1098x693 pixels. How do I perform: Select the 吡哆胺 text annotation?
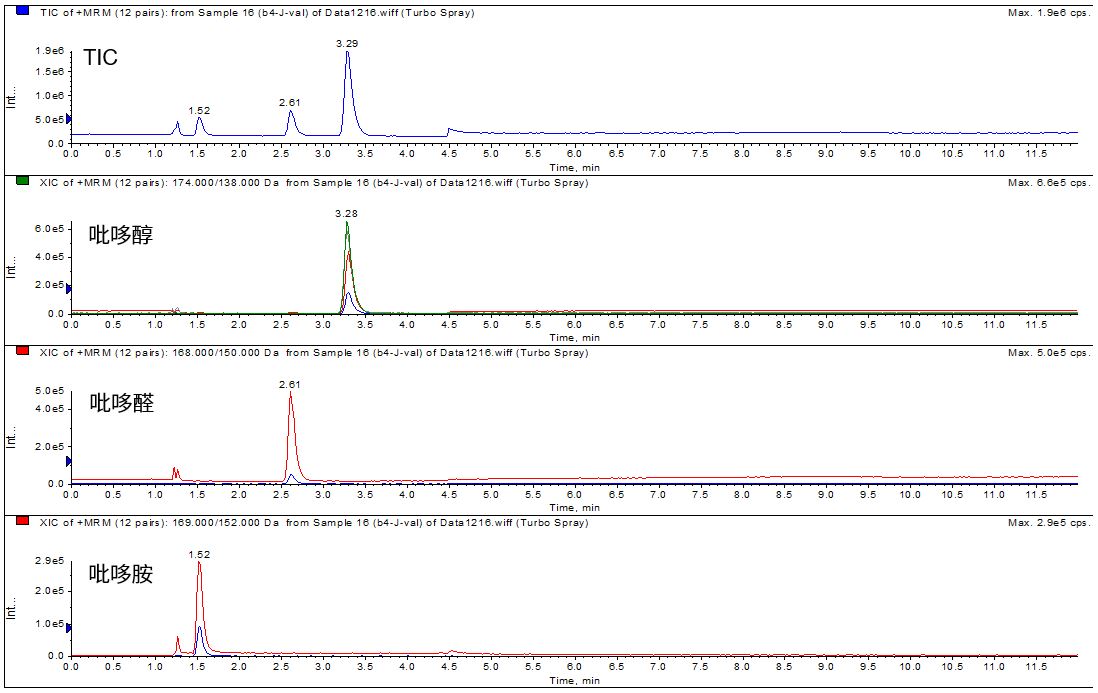(121, 573)
